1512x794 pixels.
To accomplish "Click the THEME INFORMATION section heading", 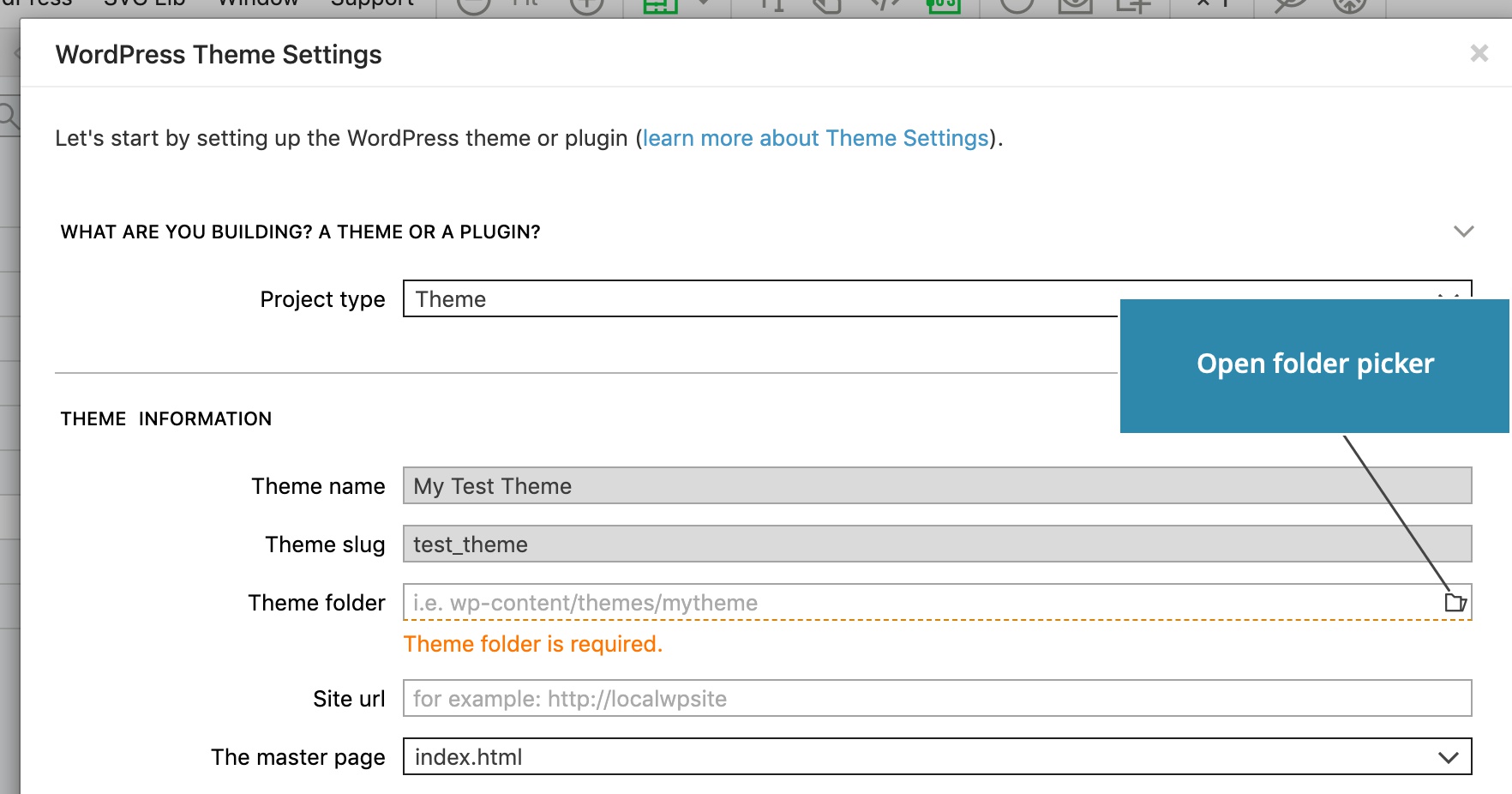I will coord(166,418).
